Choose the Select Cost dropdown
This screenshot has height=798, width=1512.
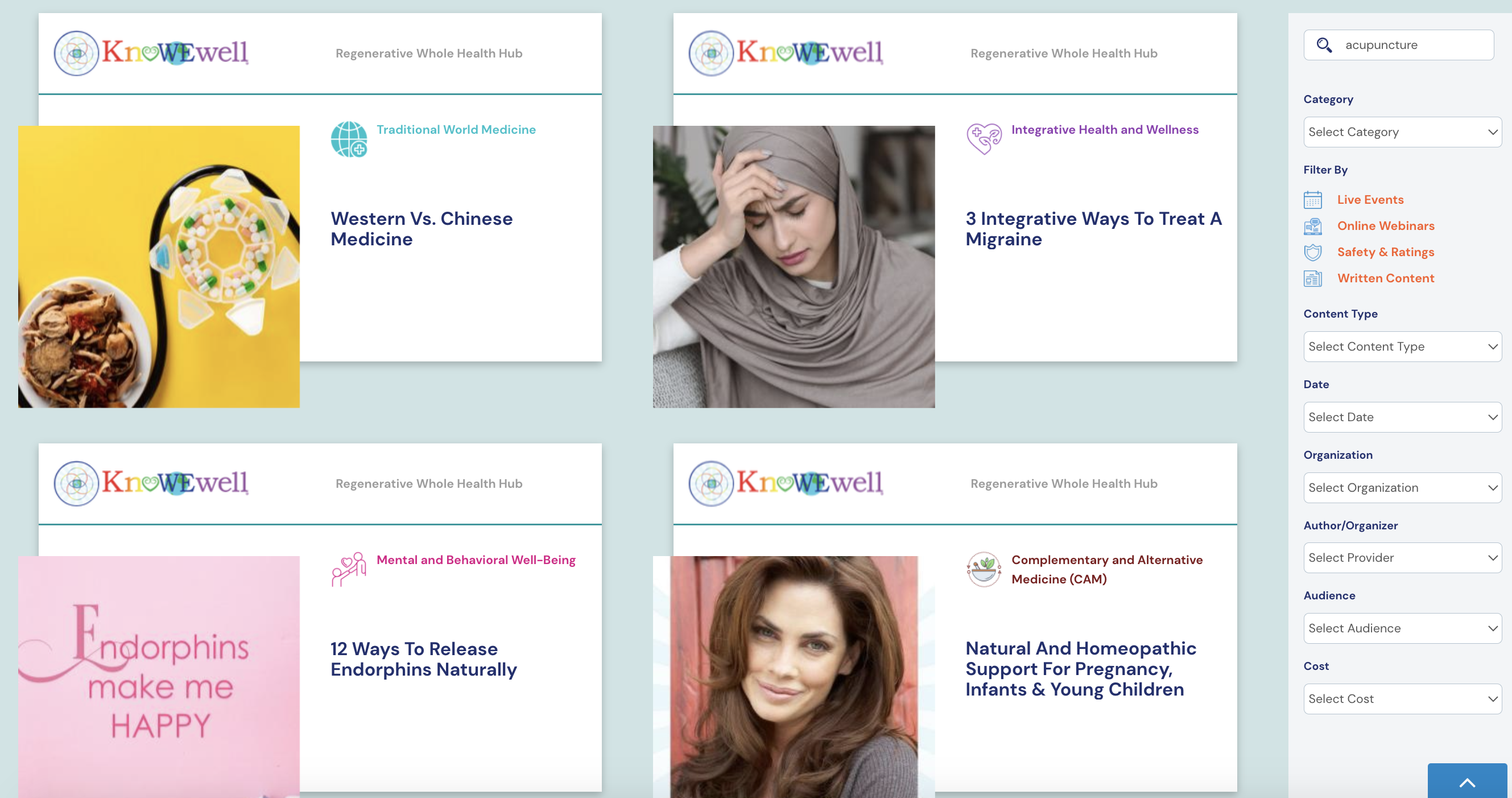[x=1402, y=699]
